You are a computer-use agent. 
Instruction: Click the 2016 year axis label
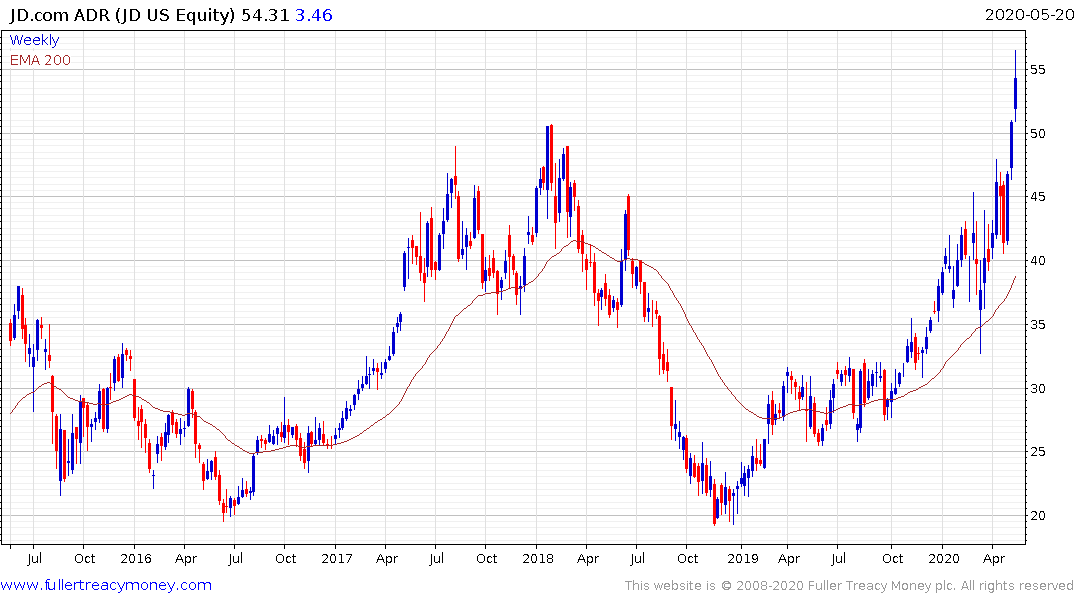136,559
